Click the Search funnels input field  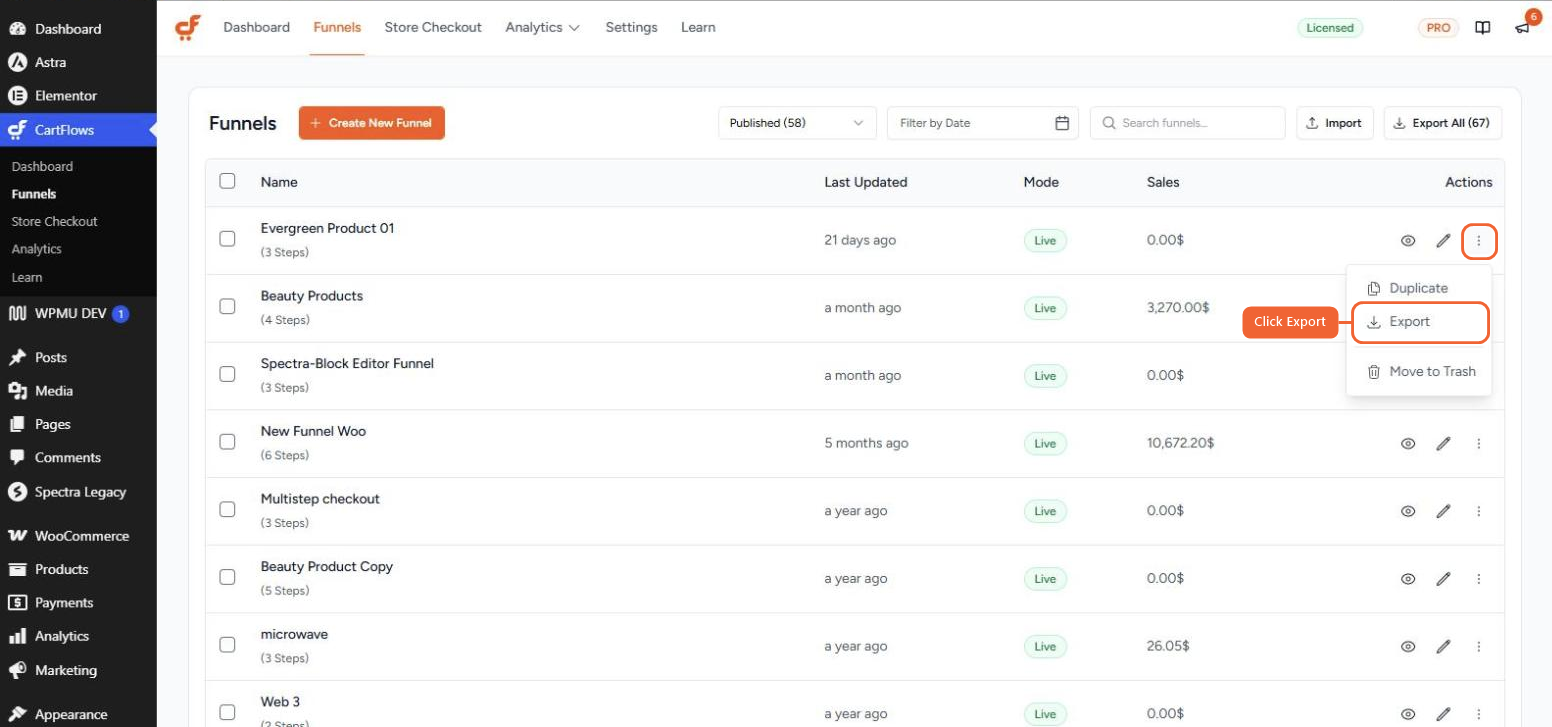click(x=1187, y=123)
